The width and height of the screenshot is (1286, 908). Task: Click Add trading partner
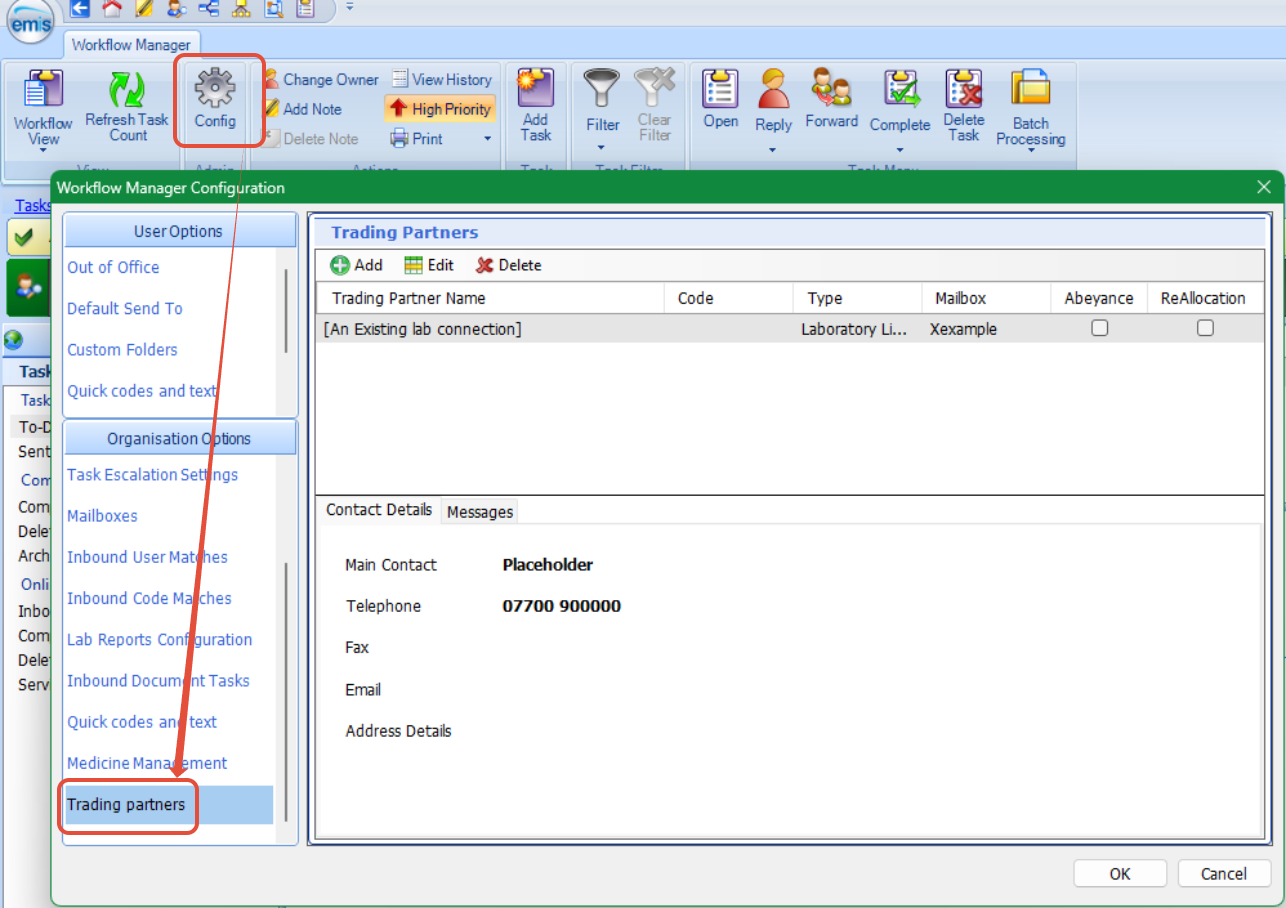click(x=357, y=265)
